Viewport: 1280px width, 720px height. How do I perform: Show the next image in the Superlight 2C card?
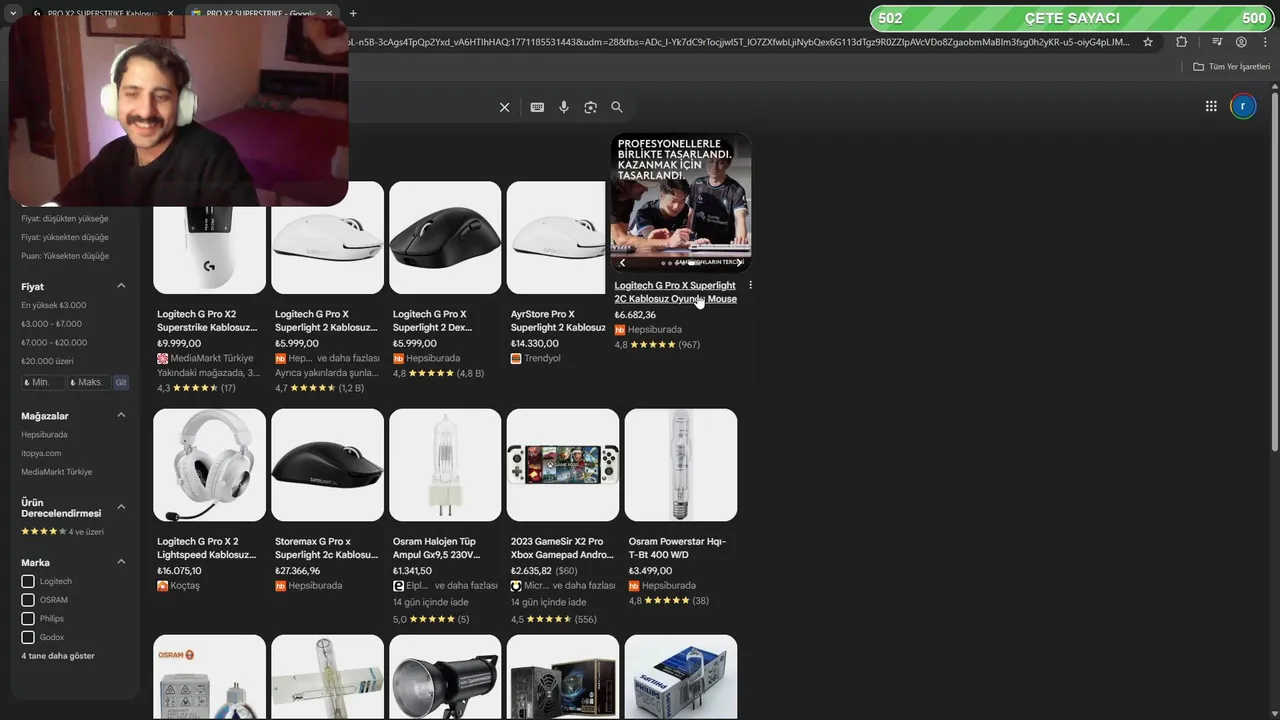(x=739, y=263)
